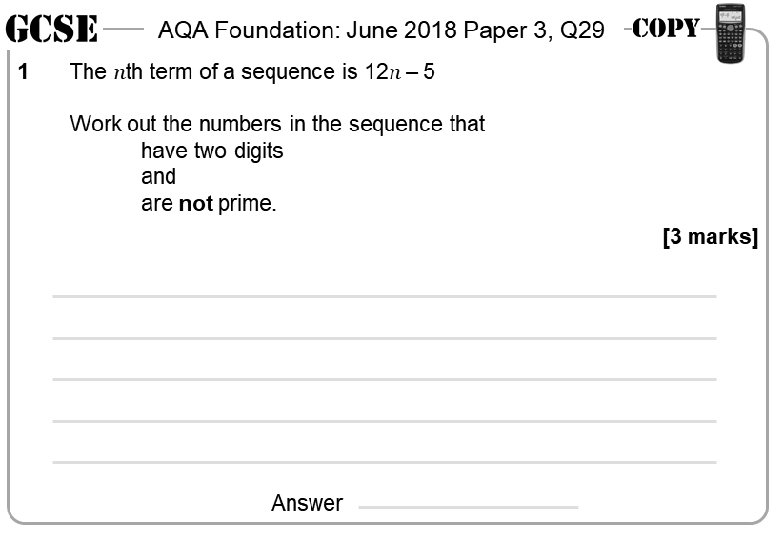Click the bold word 'not'
Viewport: 780px width, 540px height.
(195, 204)
